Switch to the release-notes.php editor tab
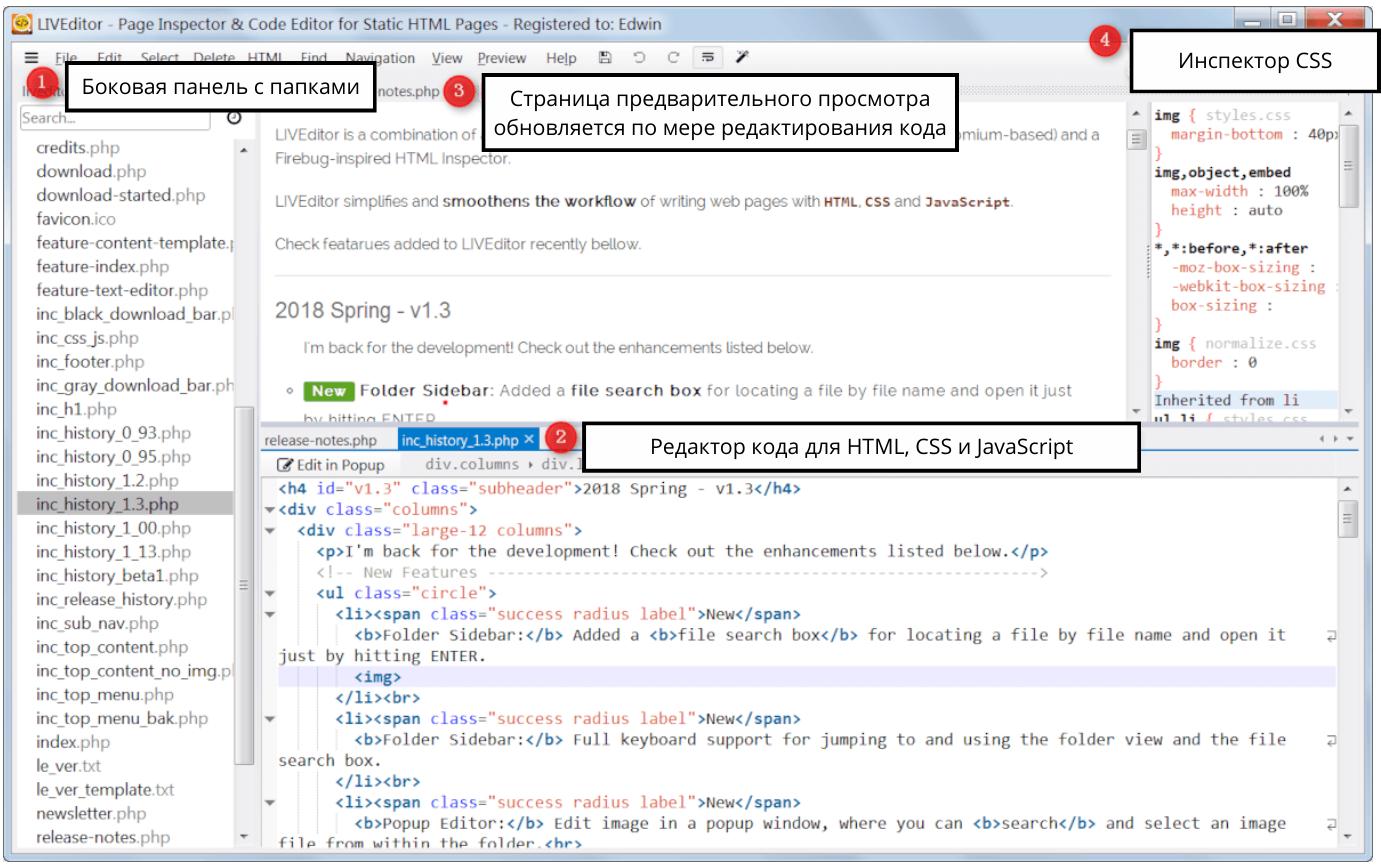This screenshot has height=868, width=1381. [x=320, y=440]
